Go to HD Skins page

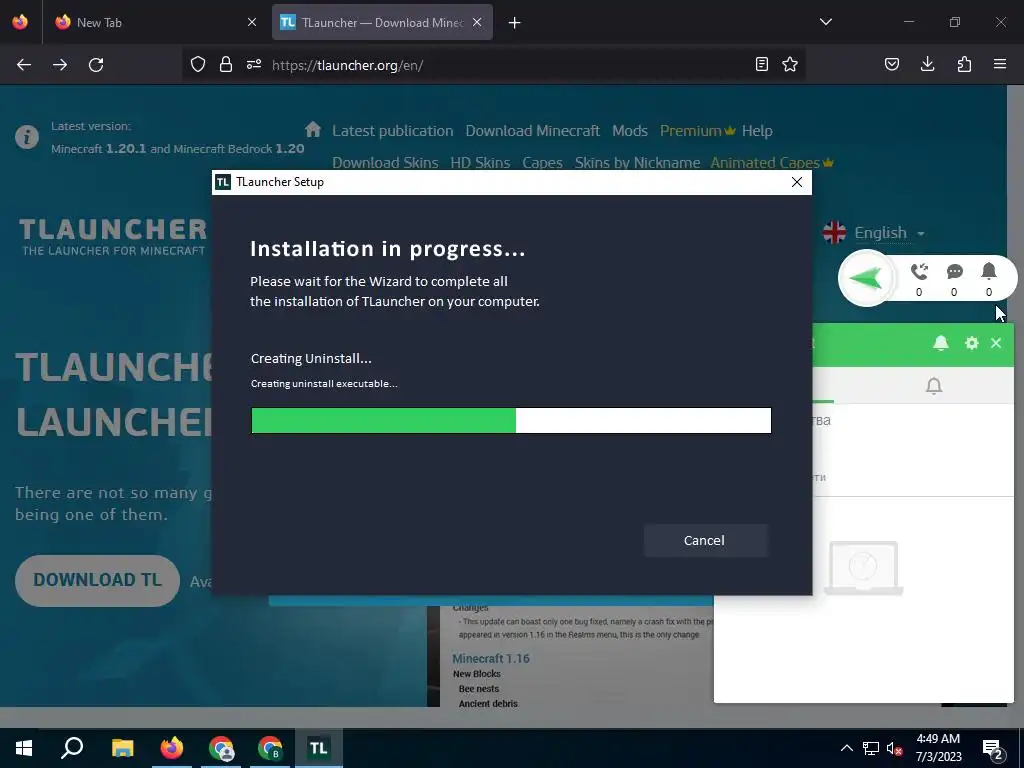point(480,163)
